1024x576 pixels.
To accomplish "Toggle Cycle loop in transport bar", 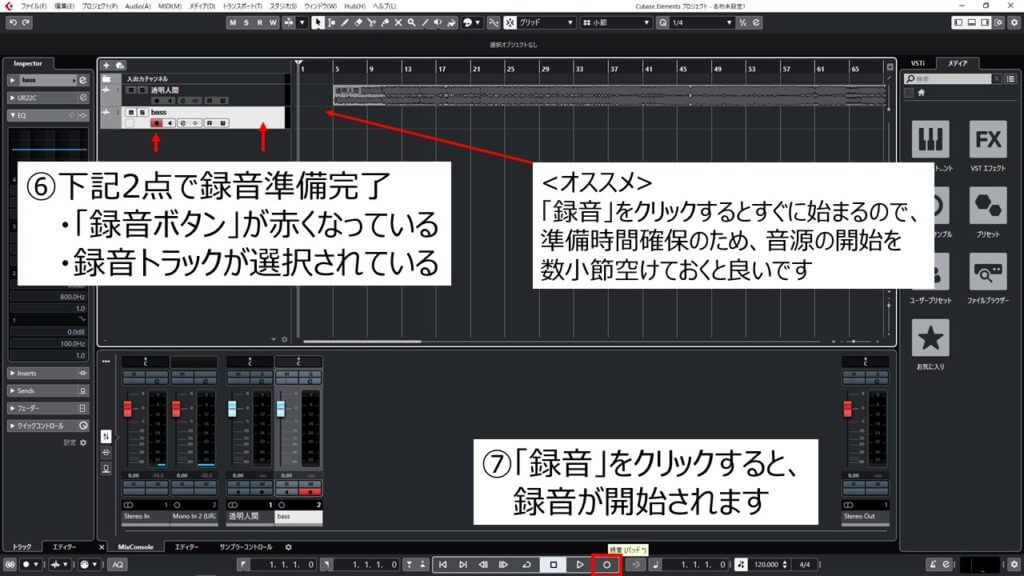I will [526, 565].
